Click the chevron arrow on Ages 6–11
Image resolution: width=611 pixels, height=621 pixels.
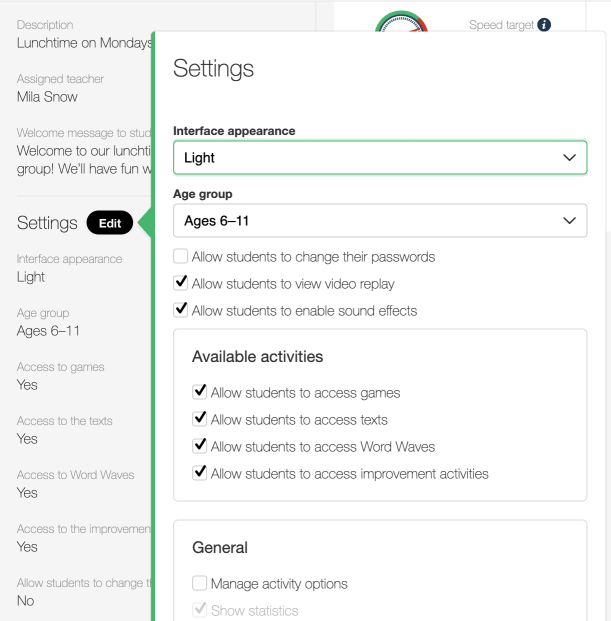coord(569,220)
